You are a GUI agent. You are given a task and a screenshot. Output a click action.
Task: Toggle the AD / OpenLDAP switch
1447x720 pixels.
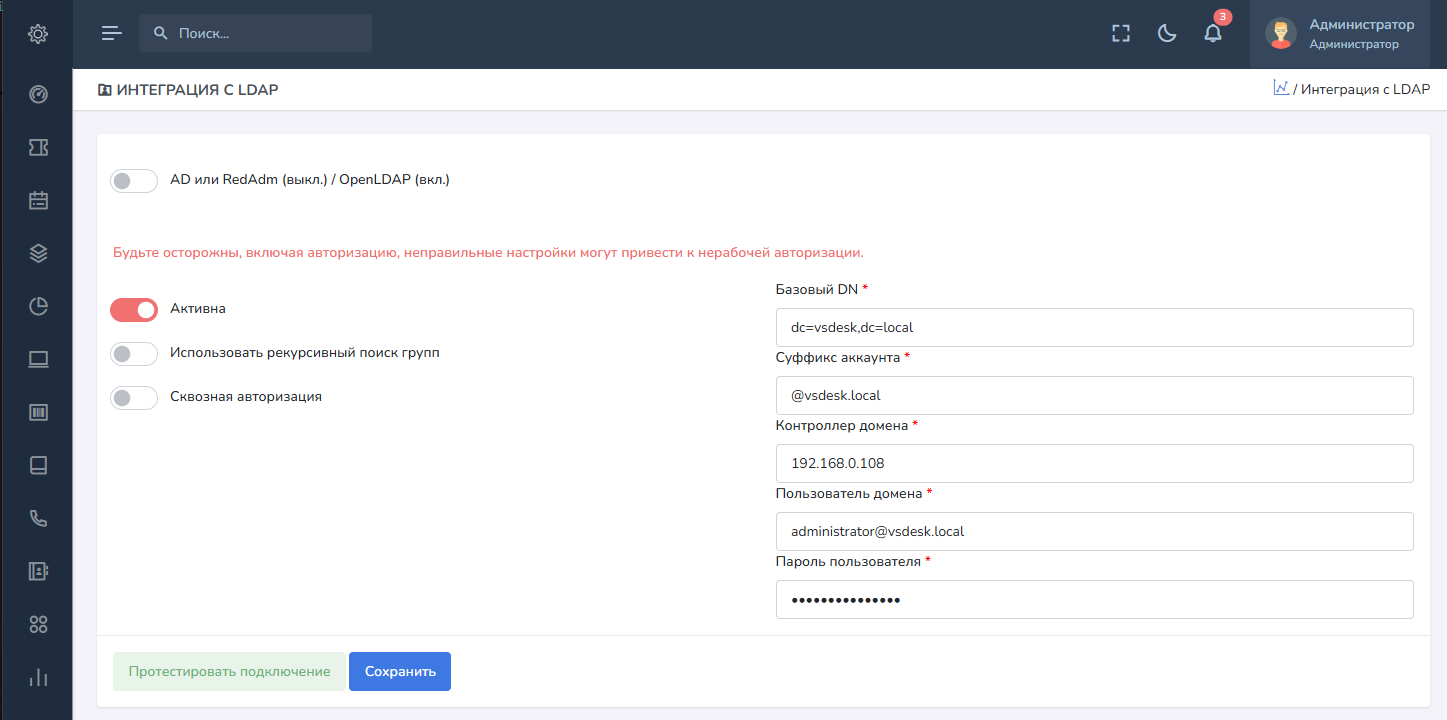pos(134,181)
